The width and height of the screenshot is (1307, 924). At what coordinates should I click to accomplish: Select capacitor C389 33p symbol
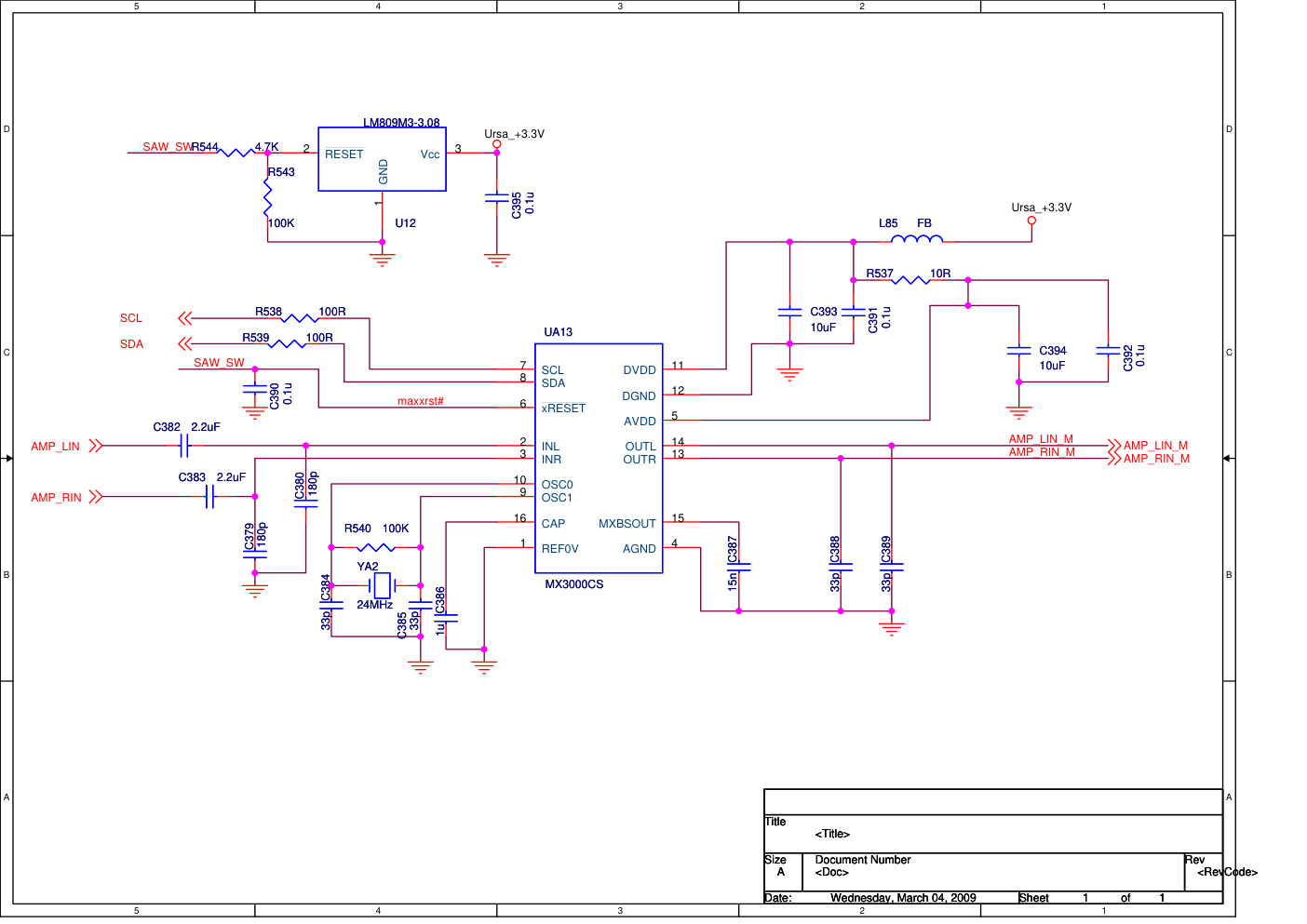click(892, 566)
